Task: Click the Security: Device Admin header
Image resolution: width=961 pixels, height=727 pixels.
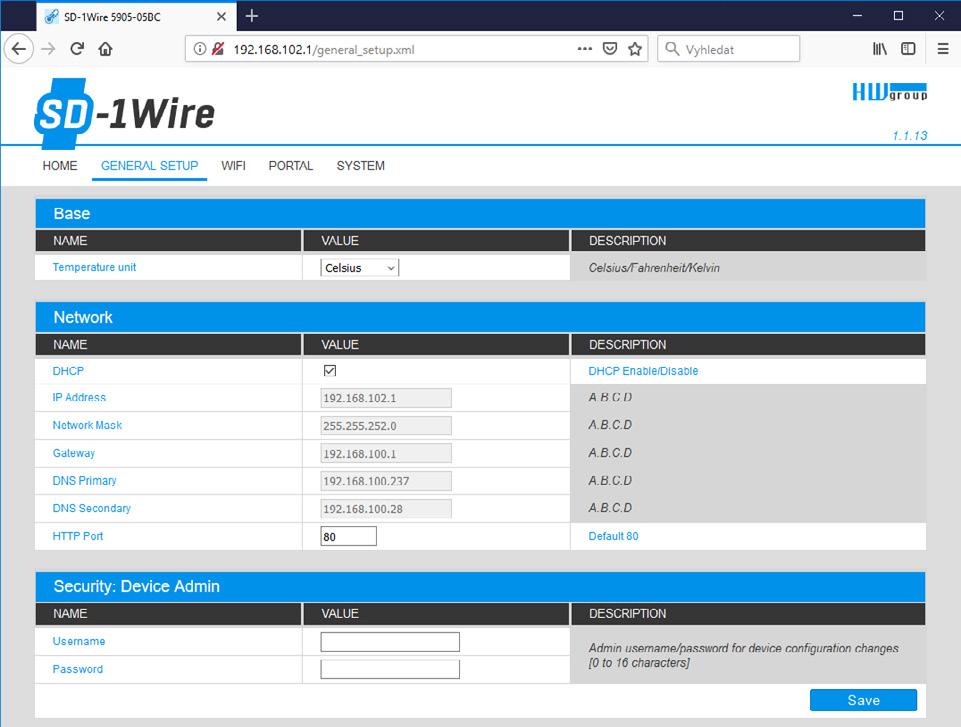Action: point(480,587)
